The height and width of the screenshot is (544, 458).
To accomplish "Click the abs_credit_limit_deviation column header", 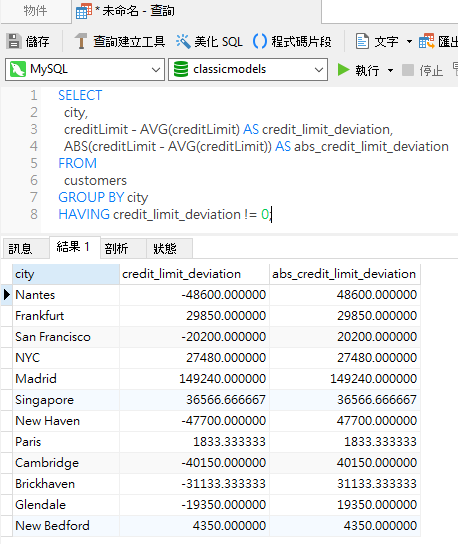I will (x=345, y=274).
